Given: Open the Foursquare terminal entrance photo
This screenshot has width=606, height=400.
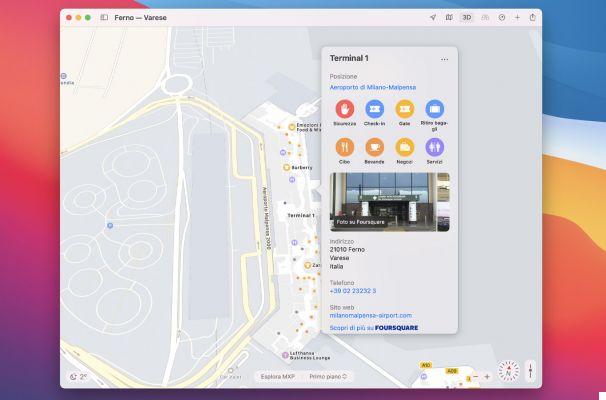Looking at the screenshot, I should pyautogui.click(x=383, y=202).
